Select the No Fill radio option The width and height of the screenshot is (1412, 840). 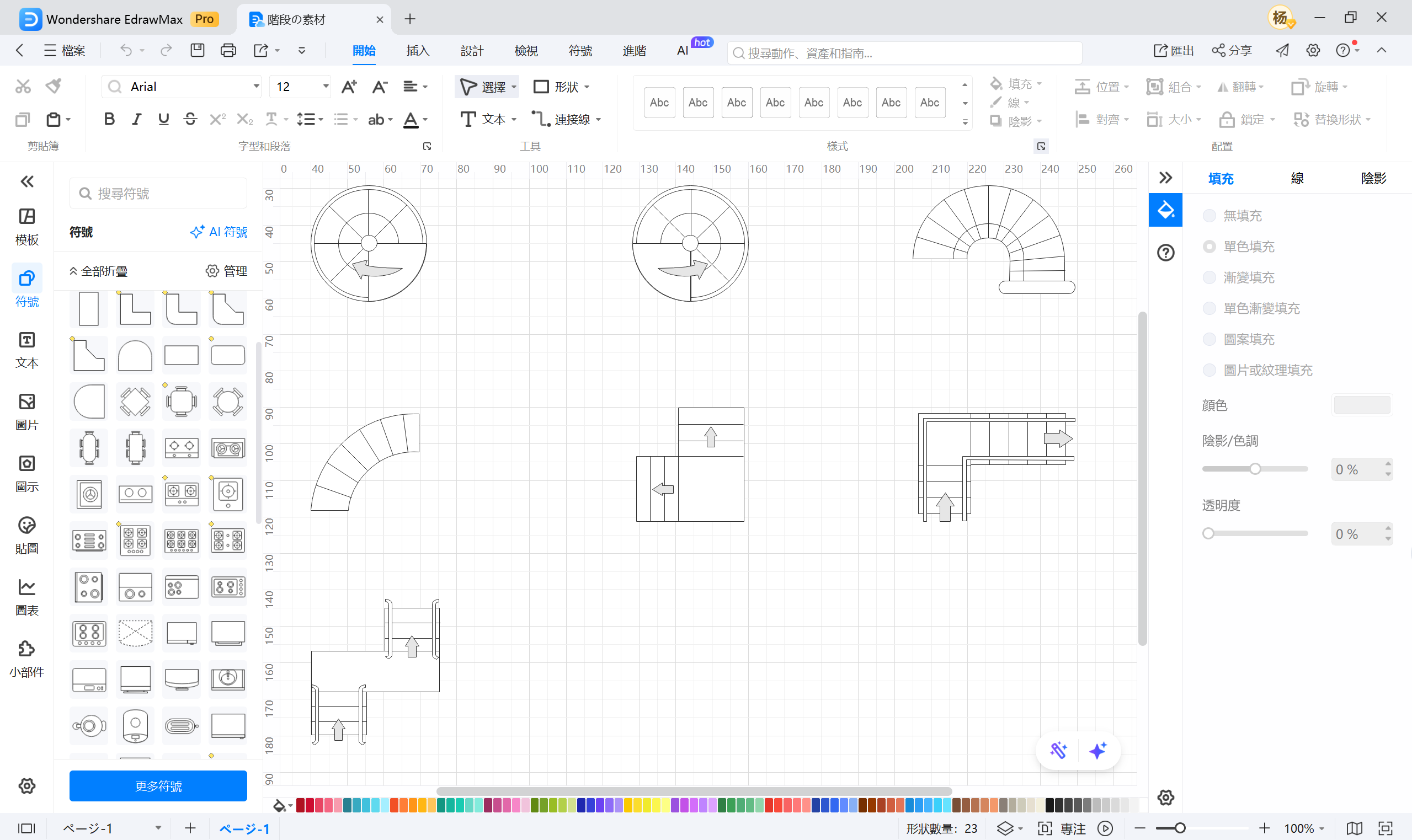click(x=1209, y=215)
